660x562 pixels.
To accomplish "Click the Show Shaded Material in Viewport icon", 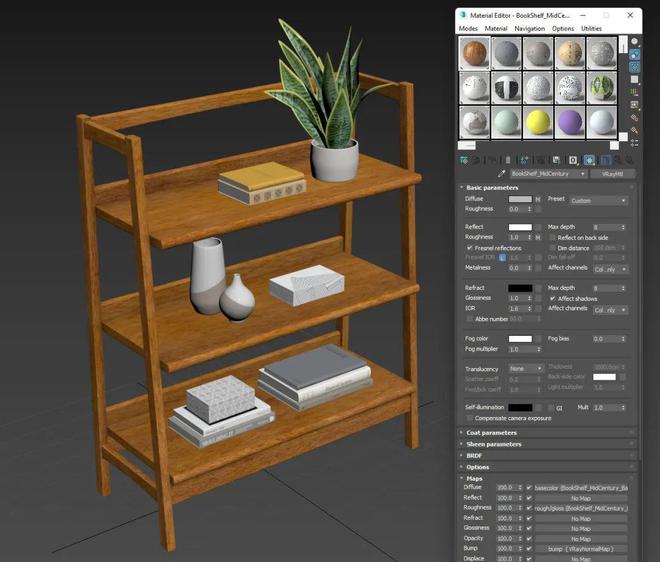I will click(x=589, y=159).
